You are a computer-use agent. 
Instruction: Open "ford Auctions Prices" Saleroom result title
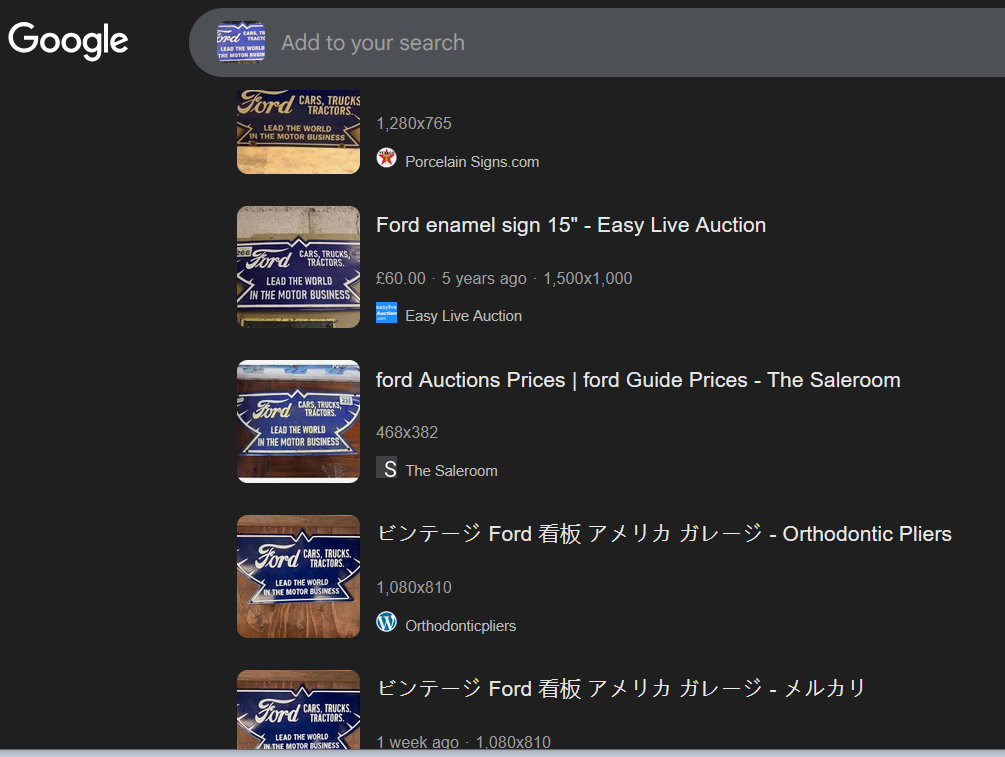coord(637,380)
